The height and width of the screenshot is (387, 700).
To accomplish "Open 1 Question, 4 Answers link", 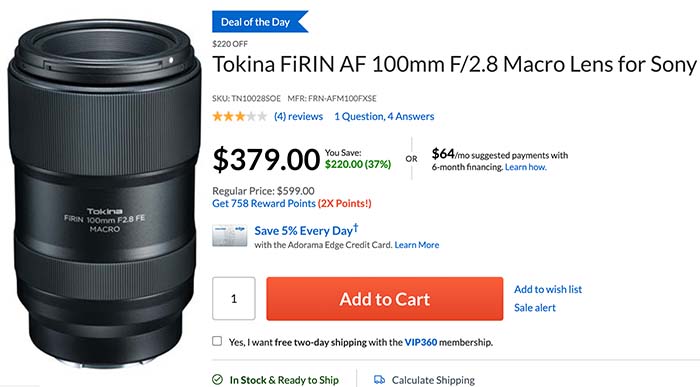I will click(384, 117).
